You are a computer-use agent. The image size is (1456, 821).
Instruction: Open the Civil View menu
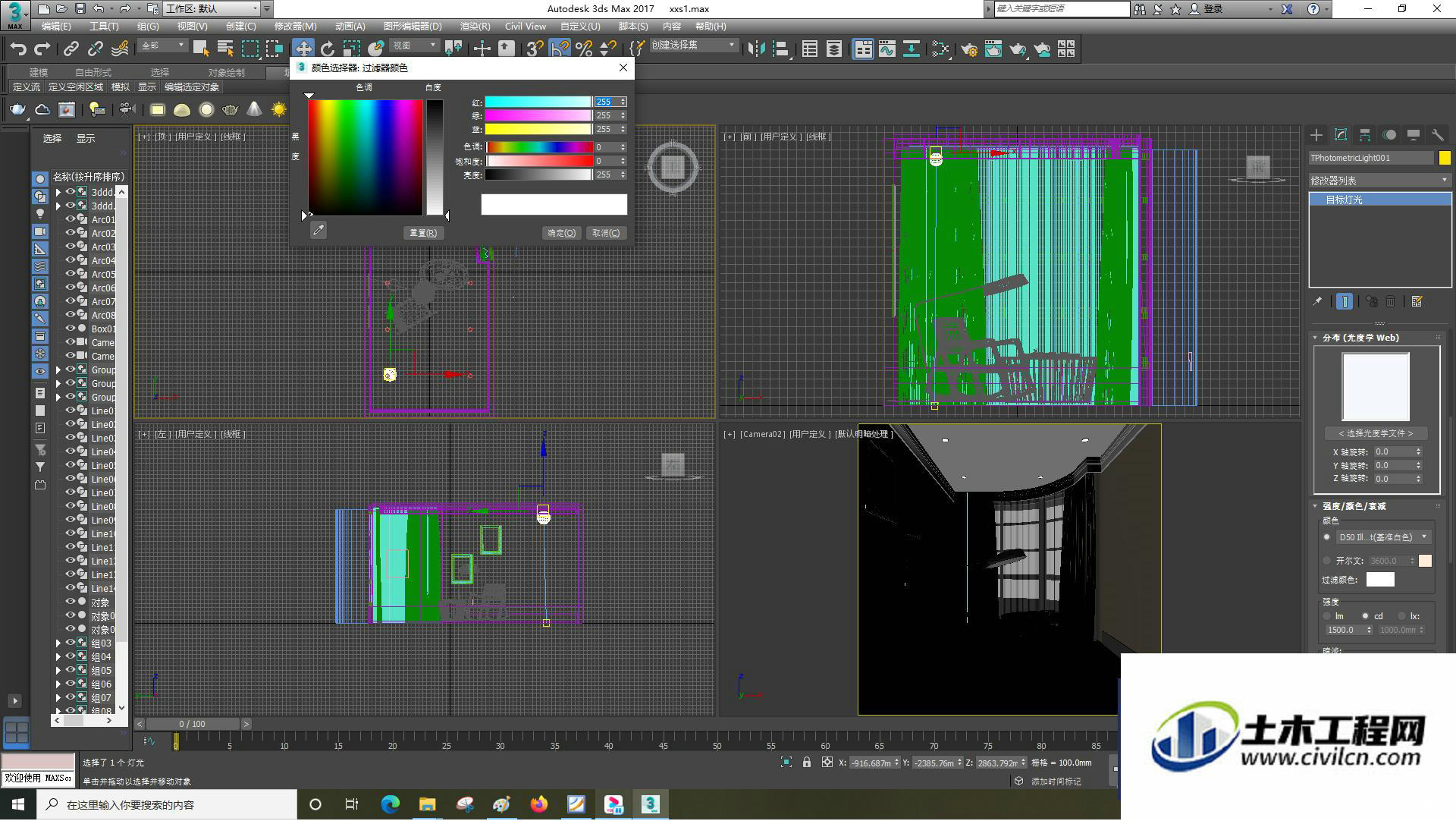click(526, 26)
